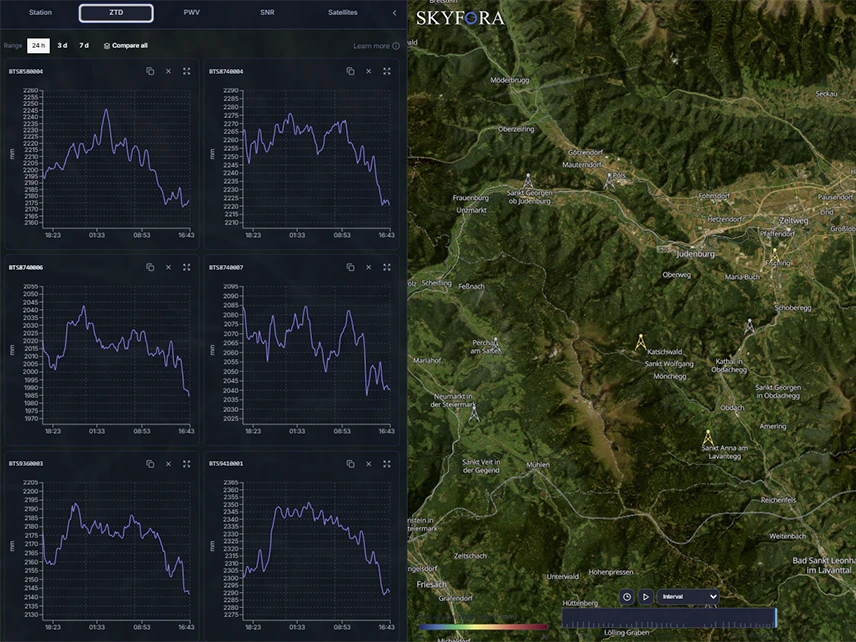The width and height of the screenshot is (856, 642).
Task: Switch to the Satellites tab
Action: click(x=343, y=13)
